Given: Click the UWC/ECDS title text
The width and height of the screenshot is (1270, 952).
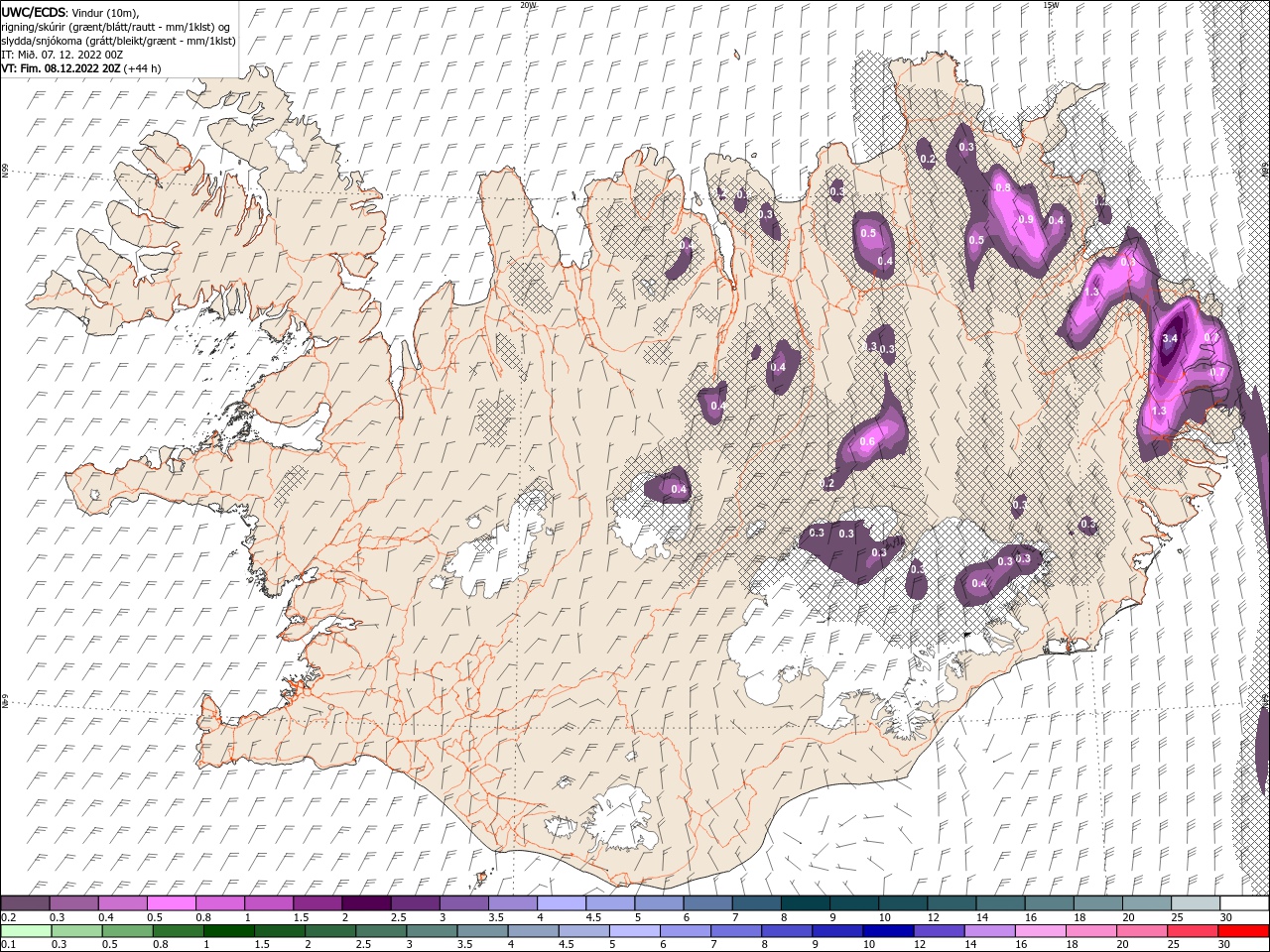Looking at the screenshot, I should point(35,12).
